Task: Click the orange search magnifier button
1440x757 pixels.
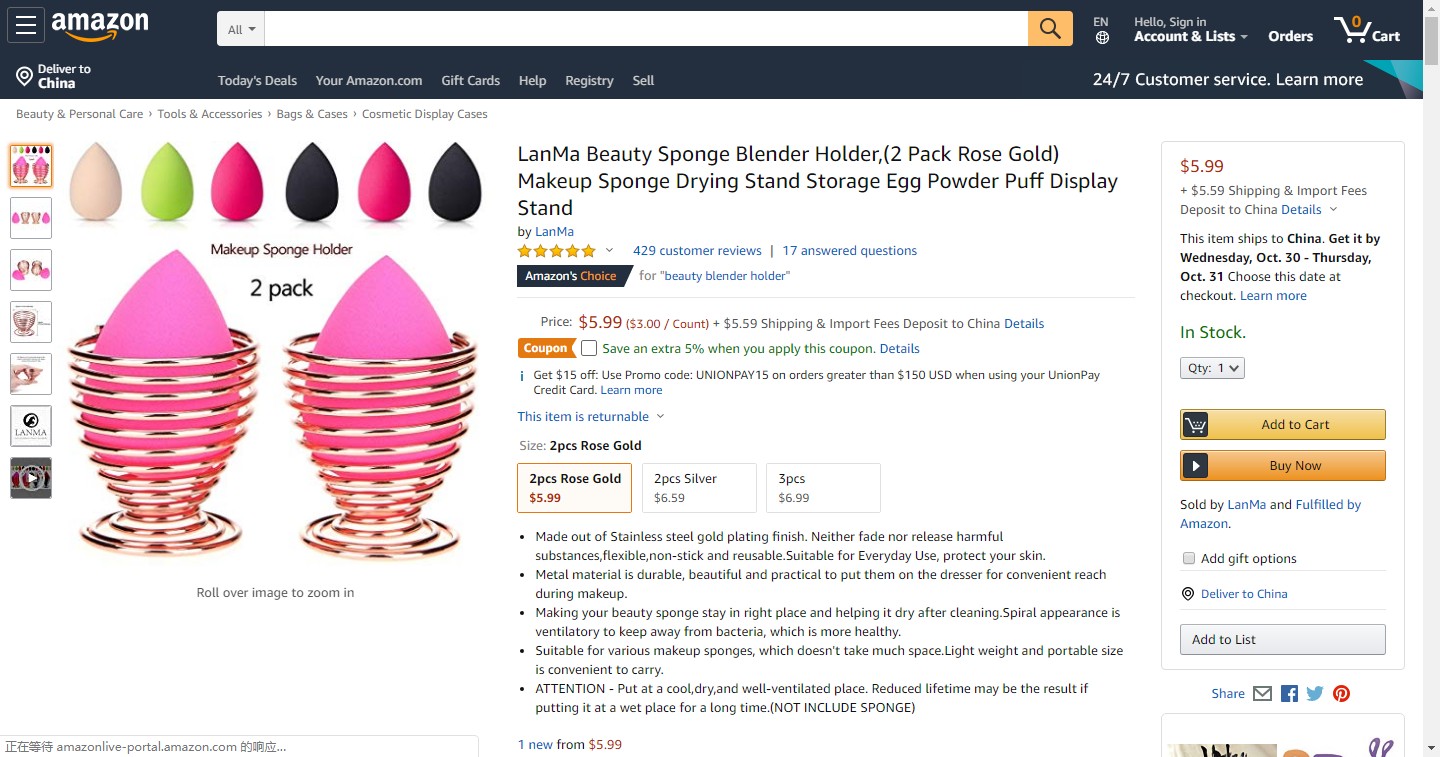Action: pos(1050,28)
